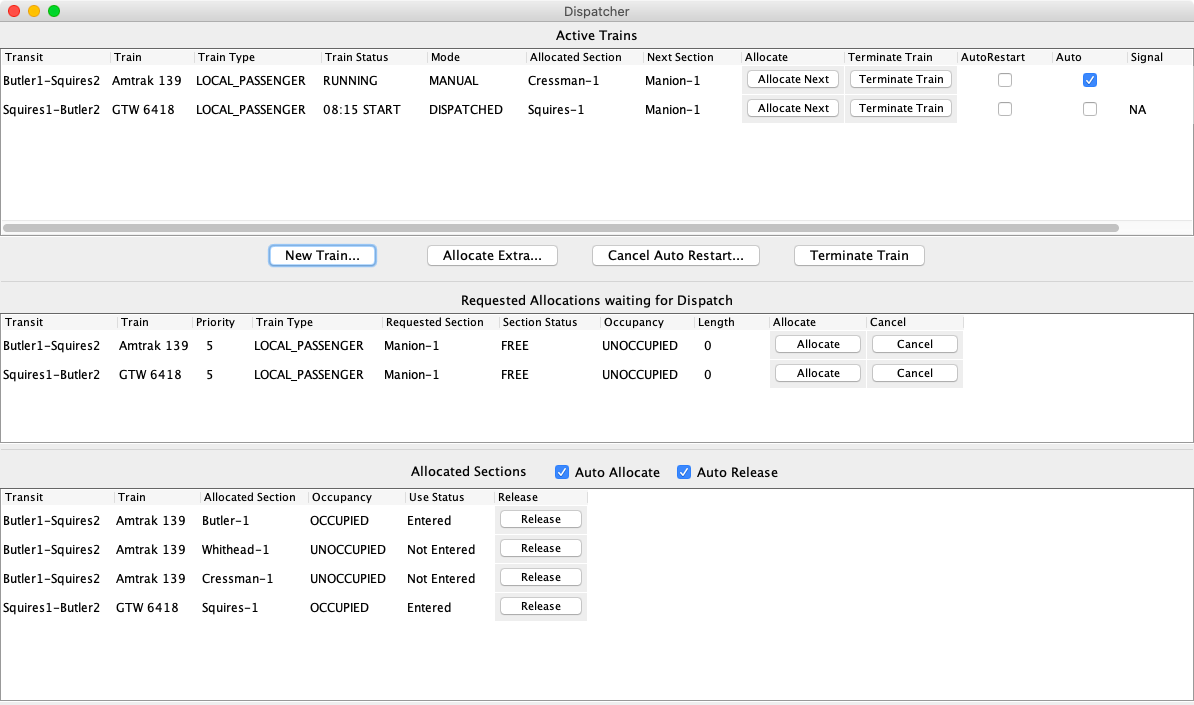Cancel the GTW 6418 allocation request

[x=914, y=373]
